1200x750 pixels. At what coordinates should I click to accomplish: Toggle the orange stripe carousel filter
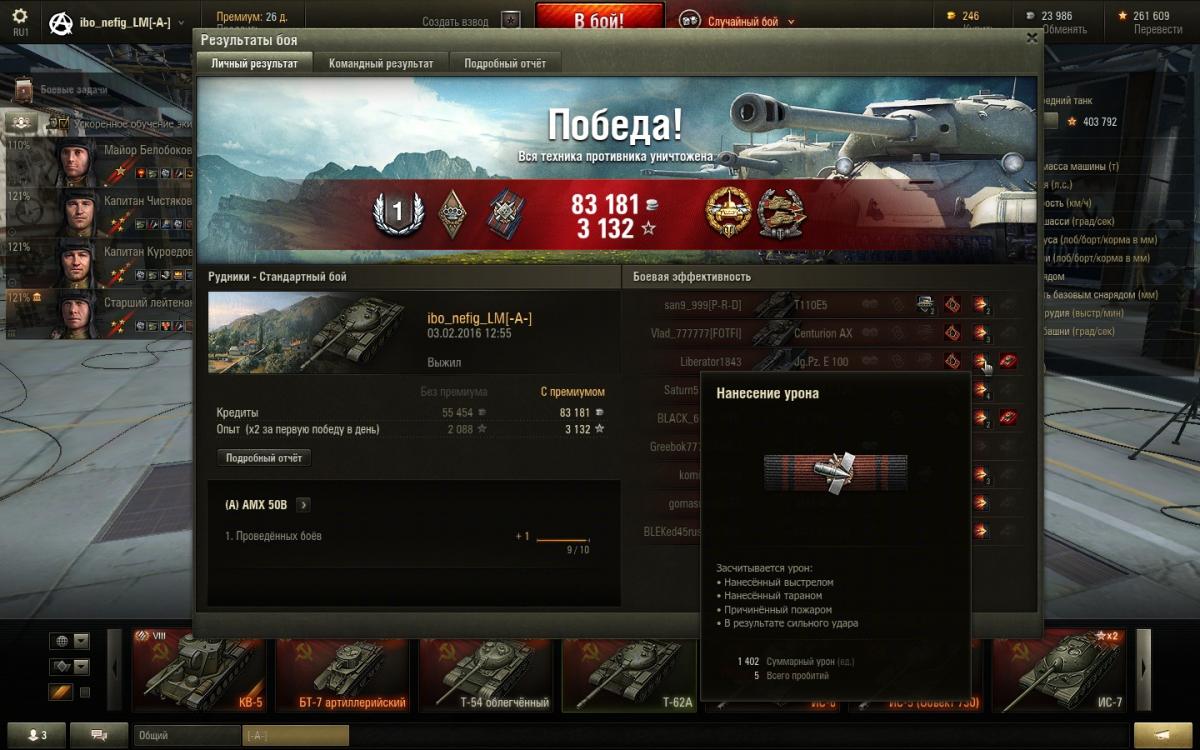(60, 692)
